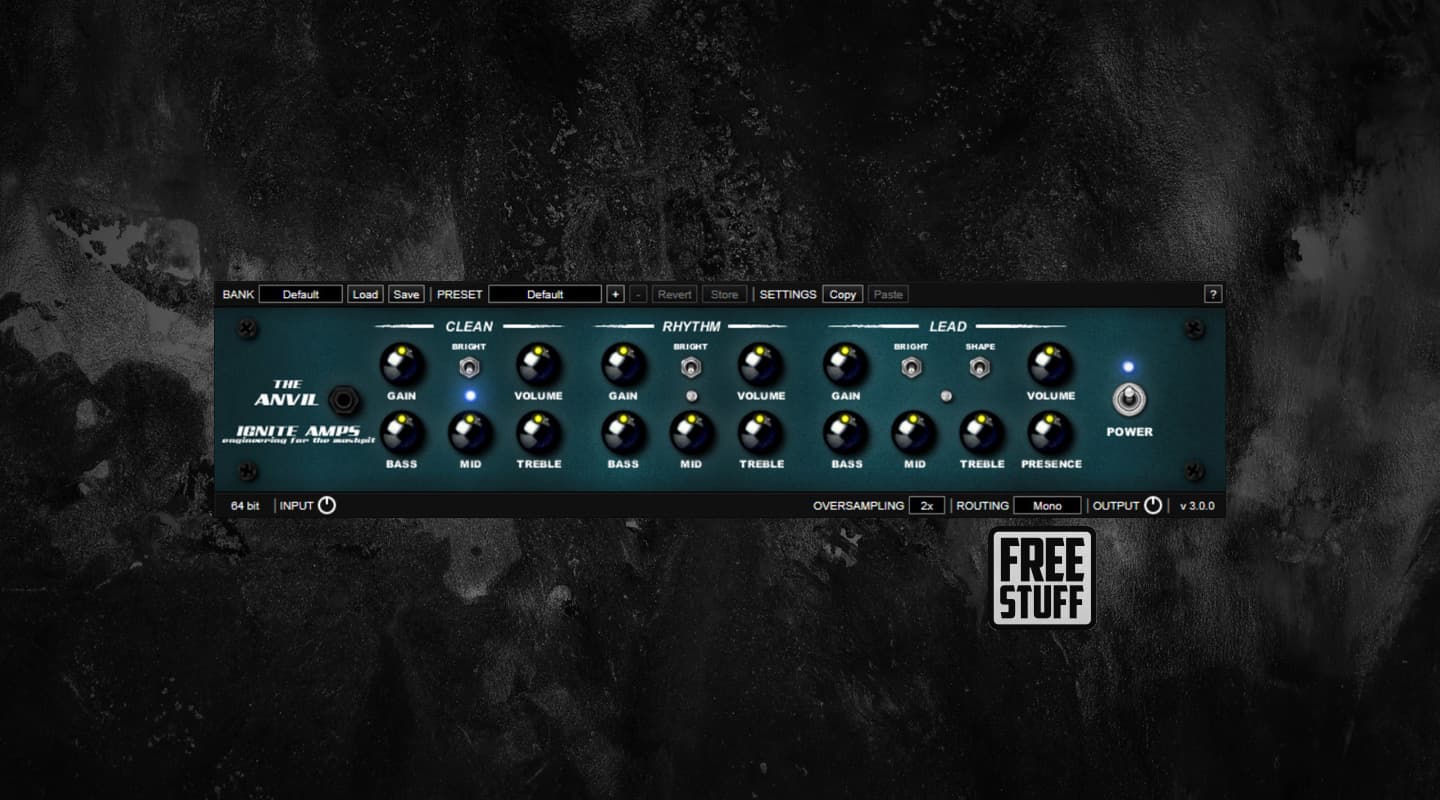Toggle the Lead channel Bright switch
Screen dimensions: 1440x800
[x=911, y=367]
